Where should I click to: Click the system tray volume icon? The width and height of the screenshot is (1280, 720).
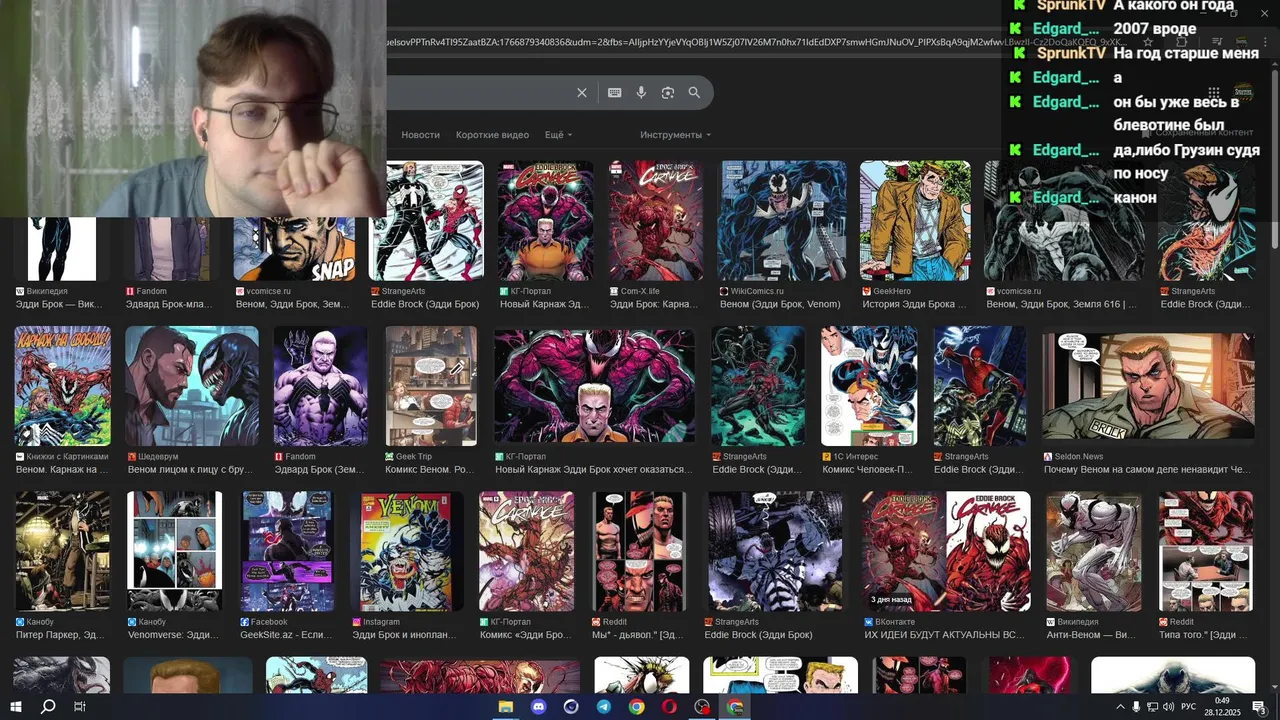[x=1169, y=707]
